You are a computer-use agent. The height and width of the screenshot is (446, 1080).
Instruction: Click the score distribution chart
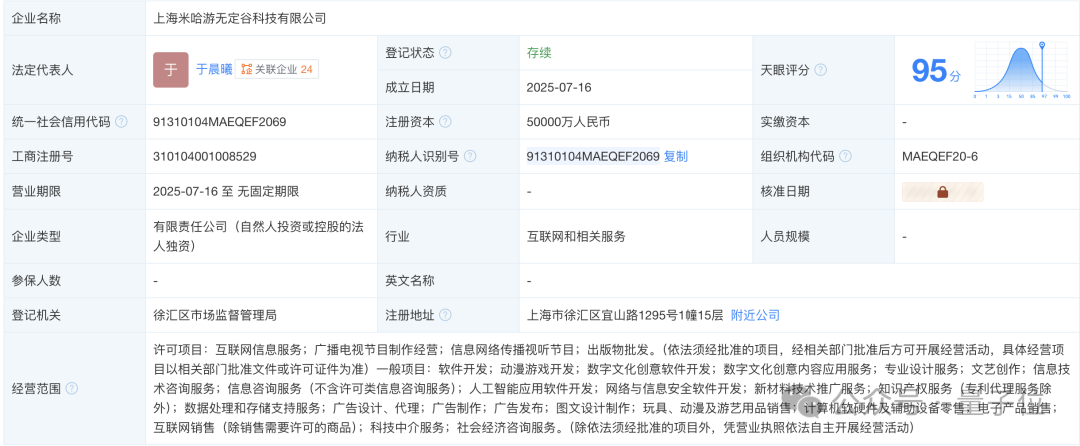(x=1021, y=70)
